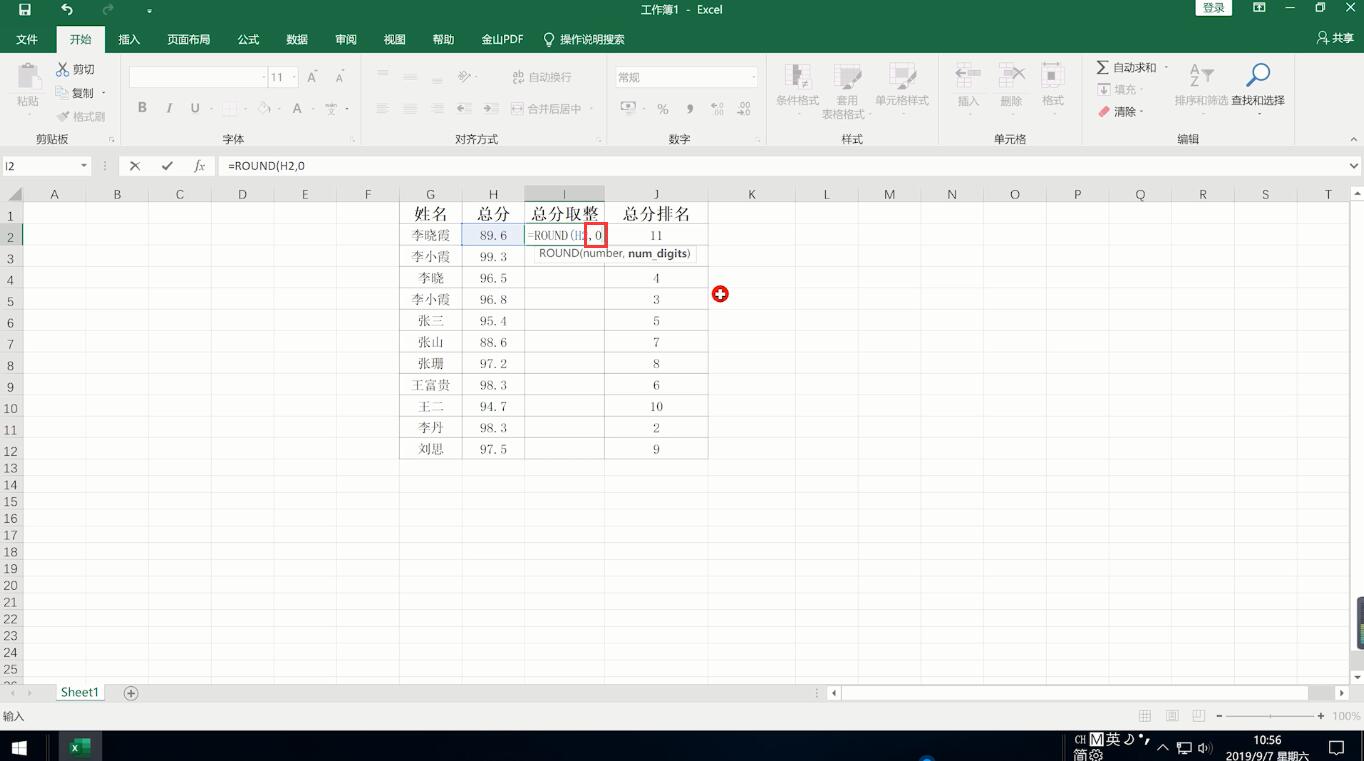Image resolution: width=1364 pixels, height=761 pixels.
Task: Click the Paste clipboard icon
Action: pos(28,77)
